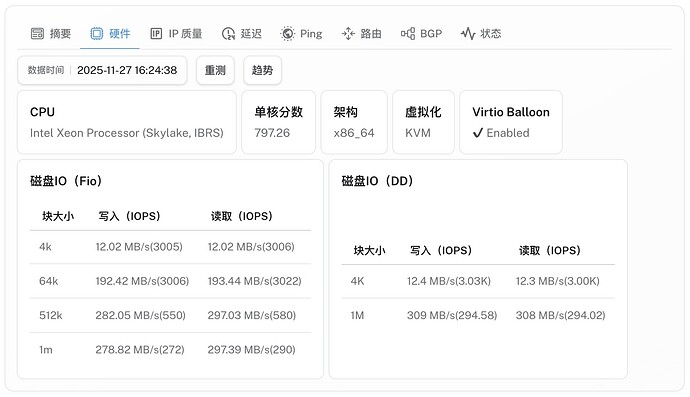Switch to the 路由 tab
This screenshot has height=397, width=690.
362,33
